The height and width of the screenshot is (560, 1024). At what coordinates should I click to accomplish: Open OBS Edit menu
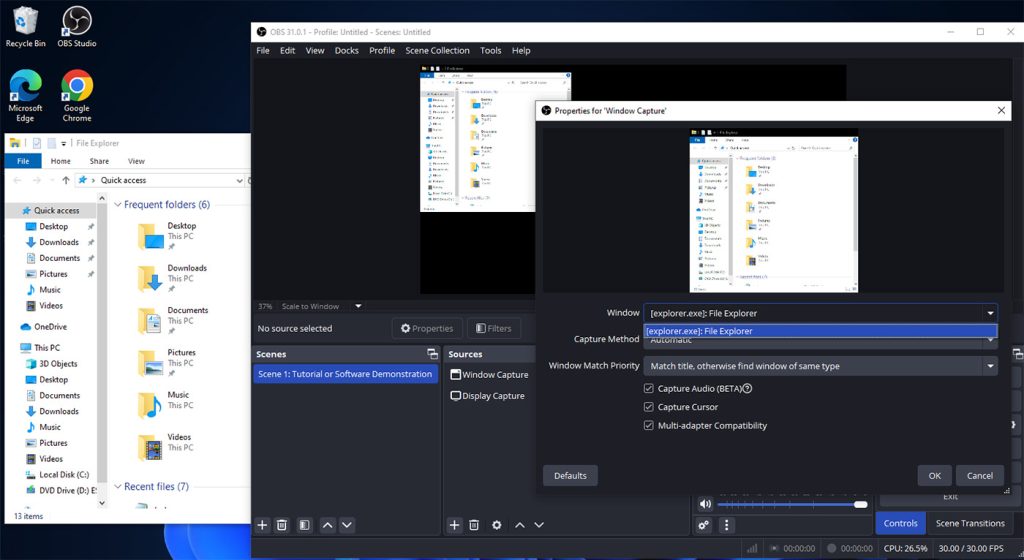pyautogui.click(x=287, y=50)
